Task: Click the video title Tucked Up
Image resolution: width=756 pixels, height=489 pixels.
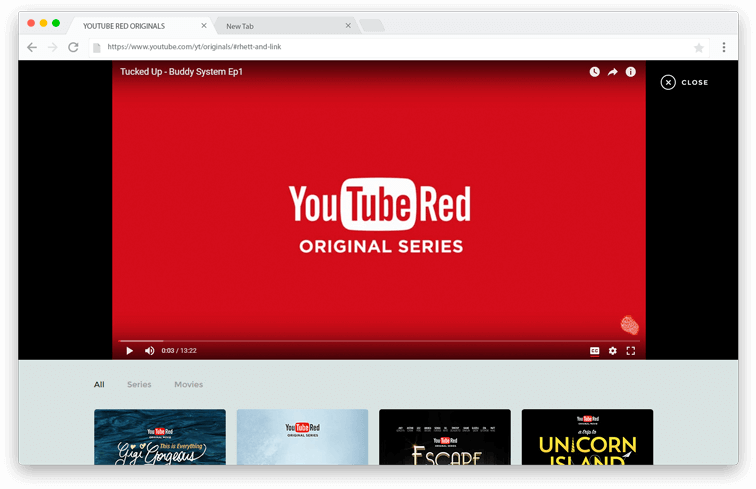Action: click(x=181, y=72)
